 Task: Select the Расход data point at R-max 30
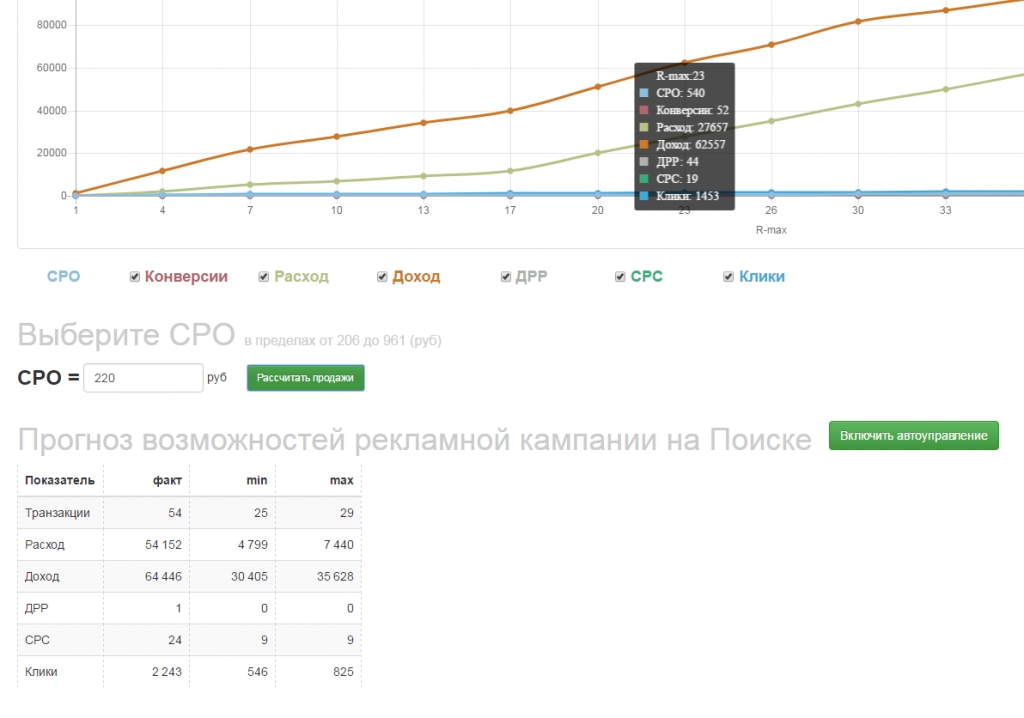[858, 104]
